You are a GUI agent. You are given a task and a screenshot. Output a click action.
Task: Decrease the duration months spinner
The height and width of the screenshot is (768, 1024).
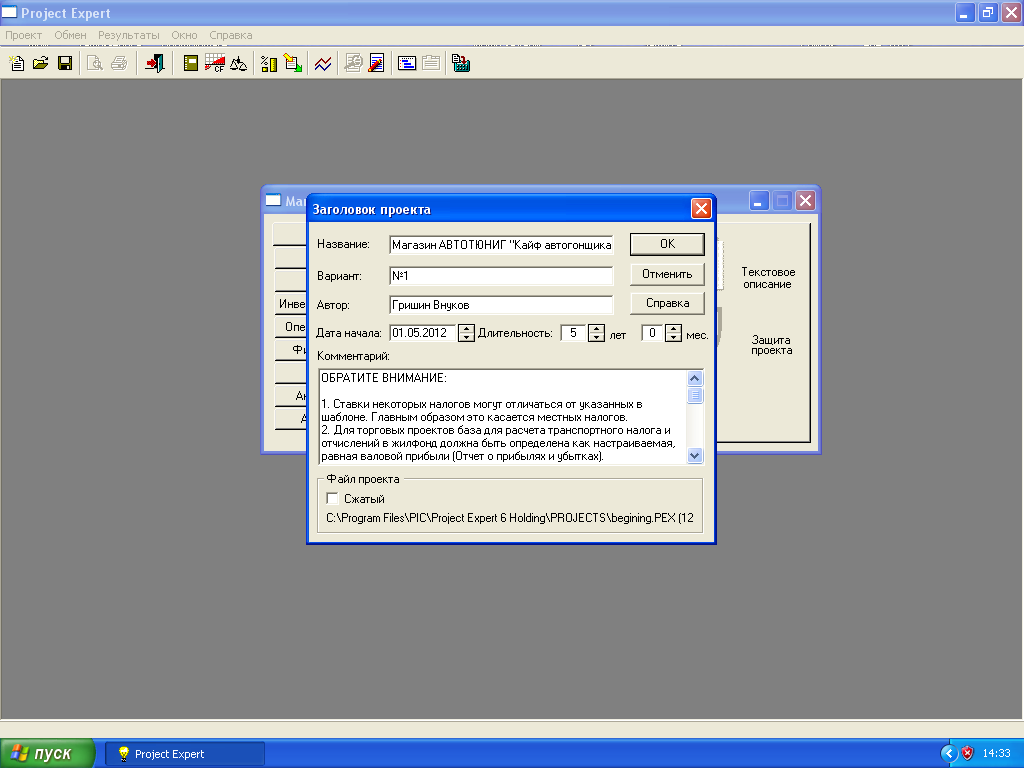(673, 338)
